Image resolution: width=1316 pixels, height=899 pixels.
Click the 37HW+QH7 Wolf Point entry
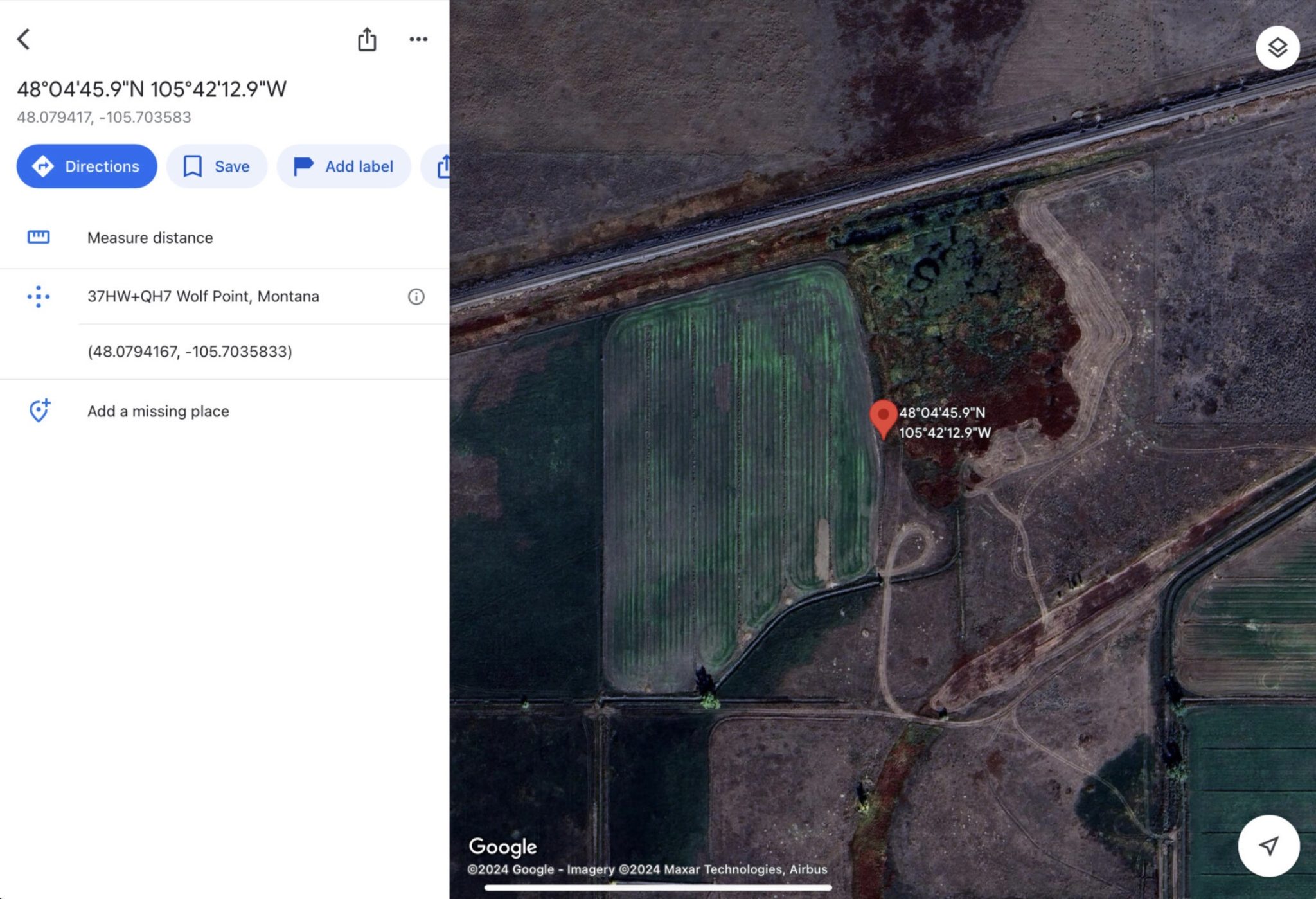click(x=203, y=296)
